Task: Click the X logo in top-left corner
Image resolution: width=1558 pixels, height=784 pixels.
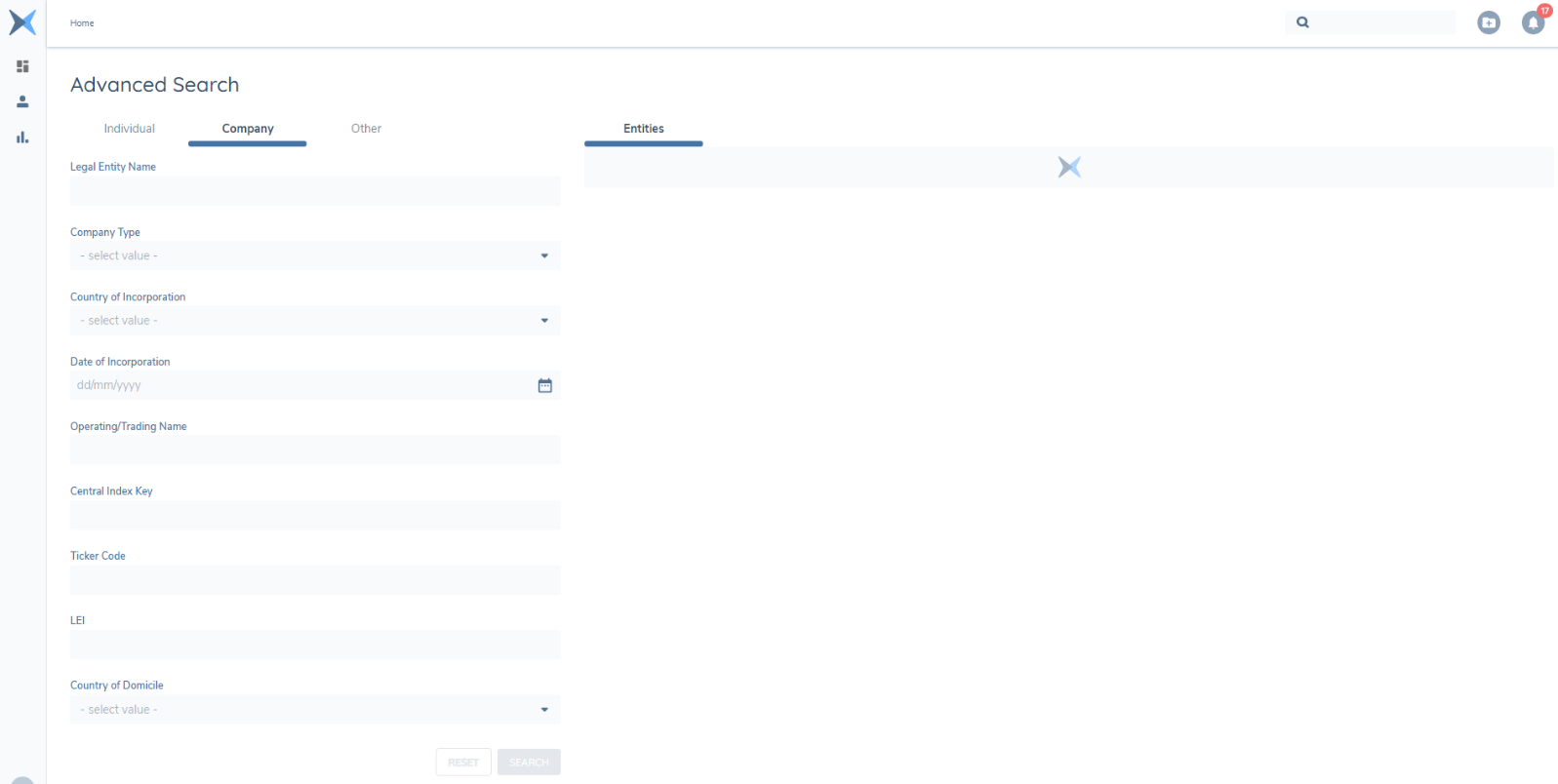Action: click(x=22, y=21)
